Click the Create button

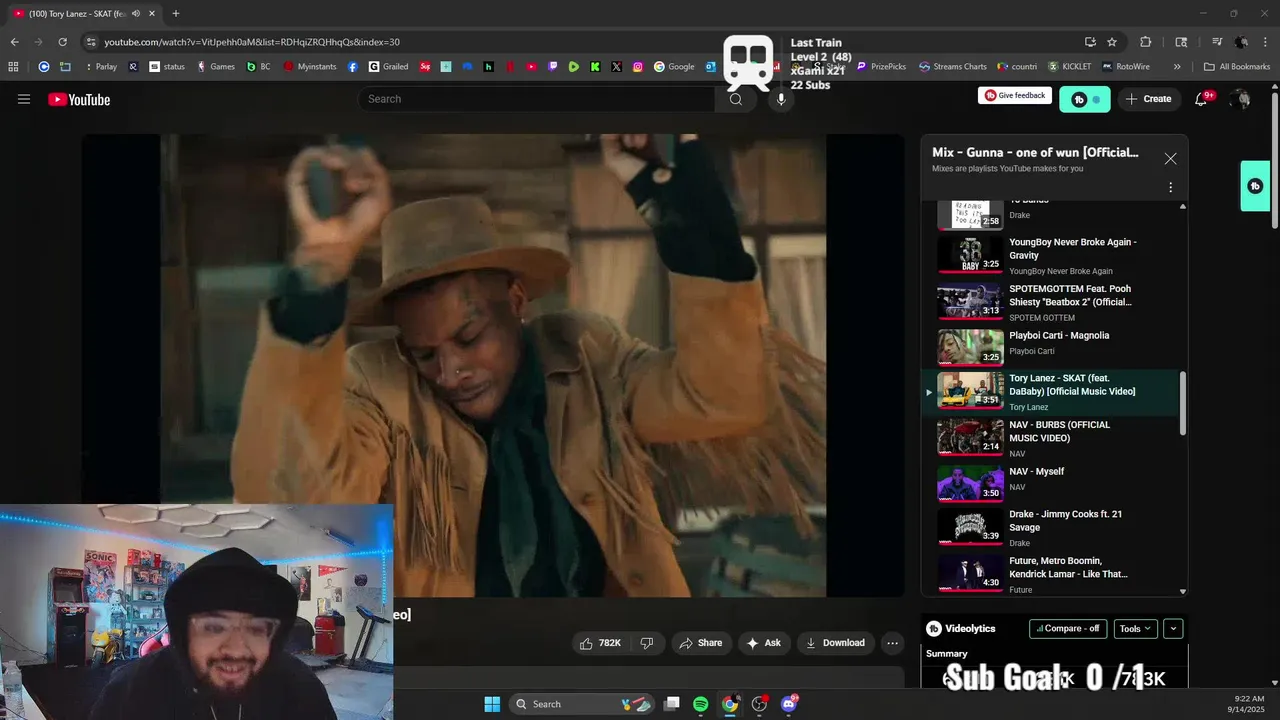tap(1148, 99)
